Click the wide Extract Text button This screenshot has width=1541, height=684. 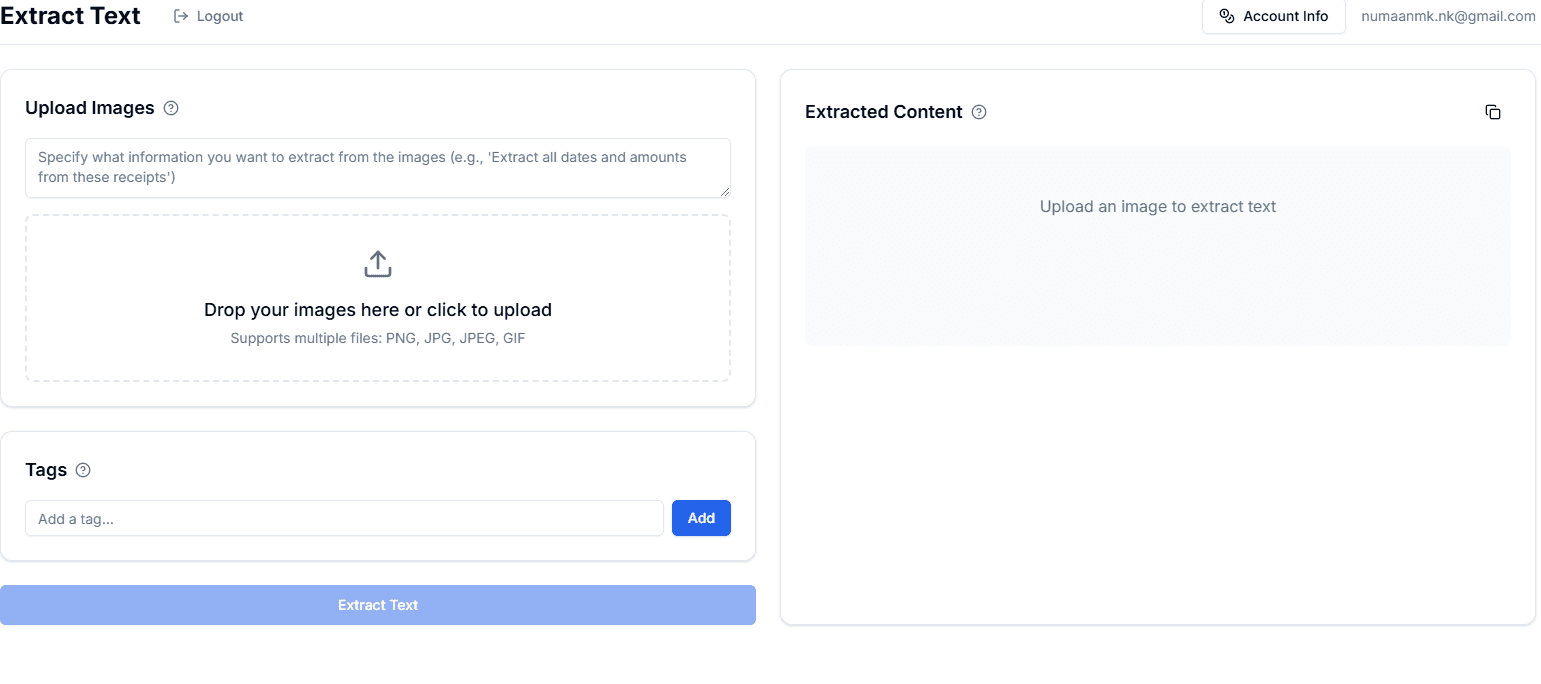coord(378,605)
